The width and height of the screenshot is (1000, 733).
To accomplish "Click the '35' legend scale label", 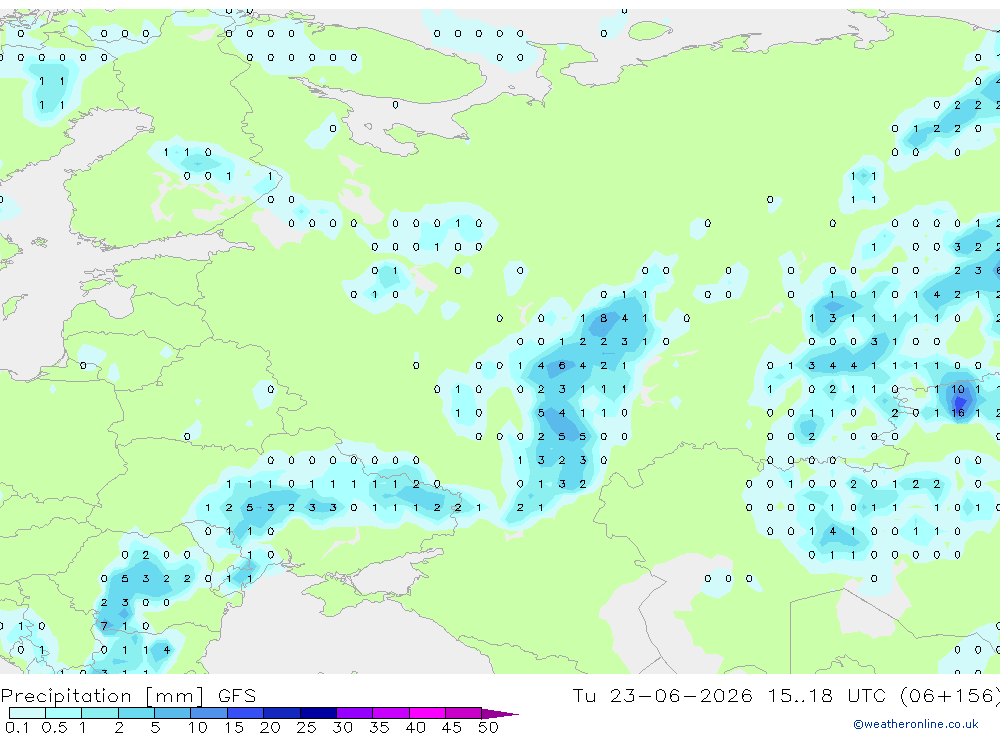I will click(x=379, y=727).
